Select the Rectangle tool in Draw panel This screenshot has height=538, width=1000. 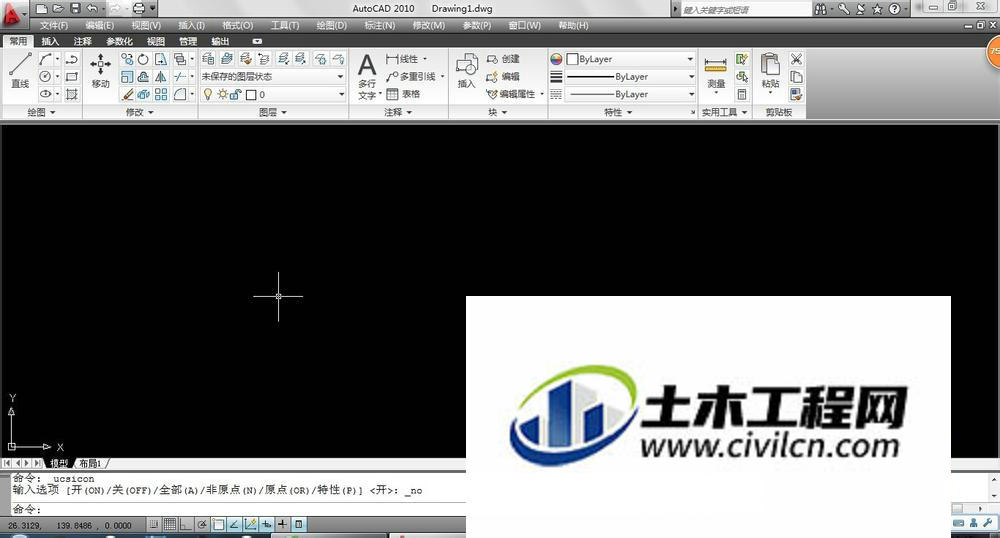point(71,76)
